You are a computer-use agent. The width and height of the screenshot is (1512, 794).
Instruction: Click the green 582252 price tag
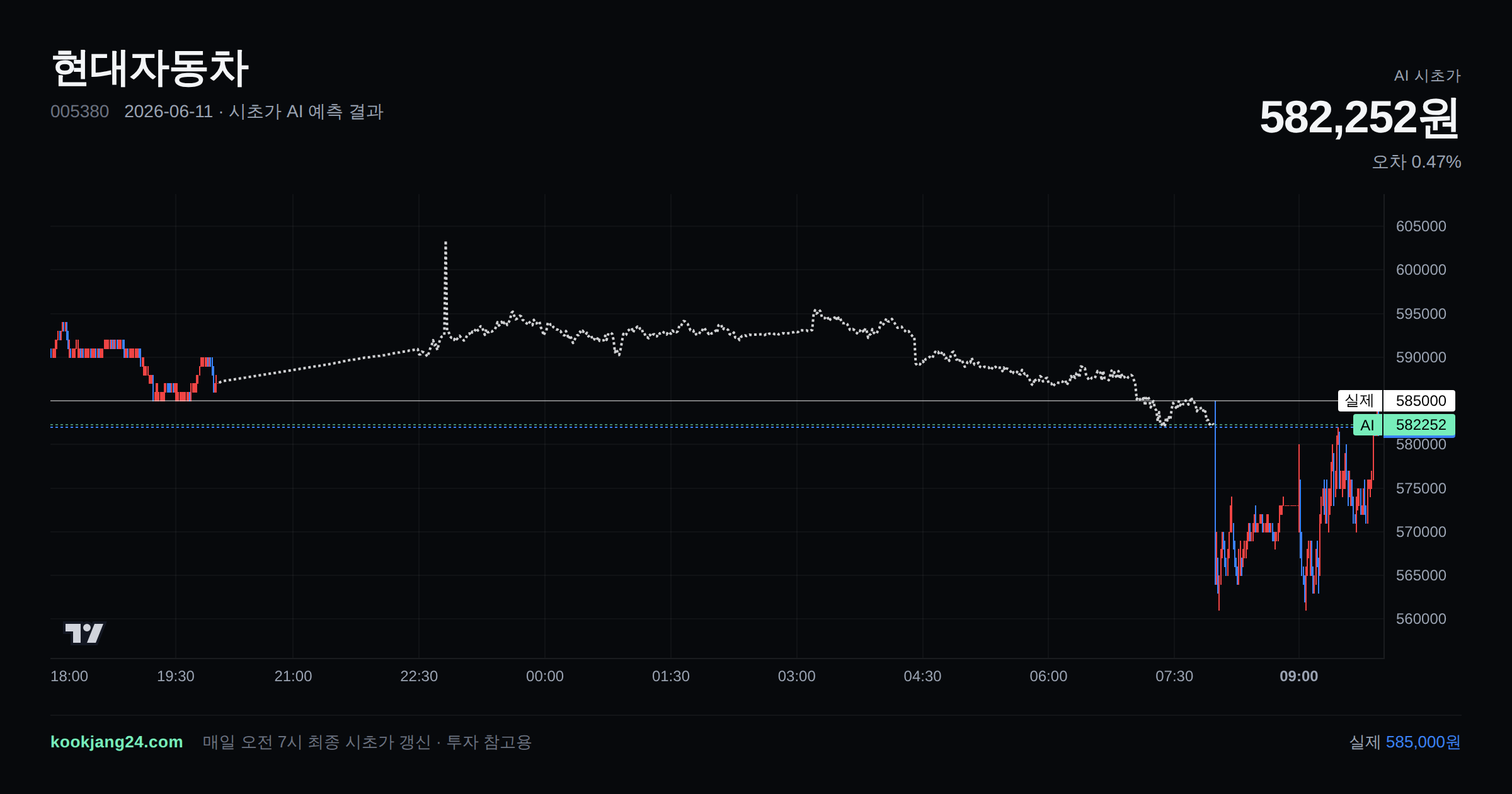click(x=1420, y=425)
